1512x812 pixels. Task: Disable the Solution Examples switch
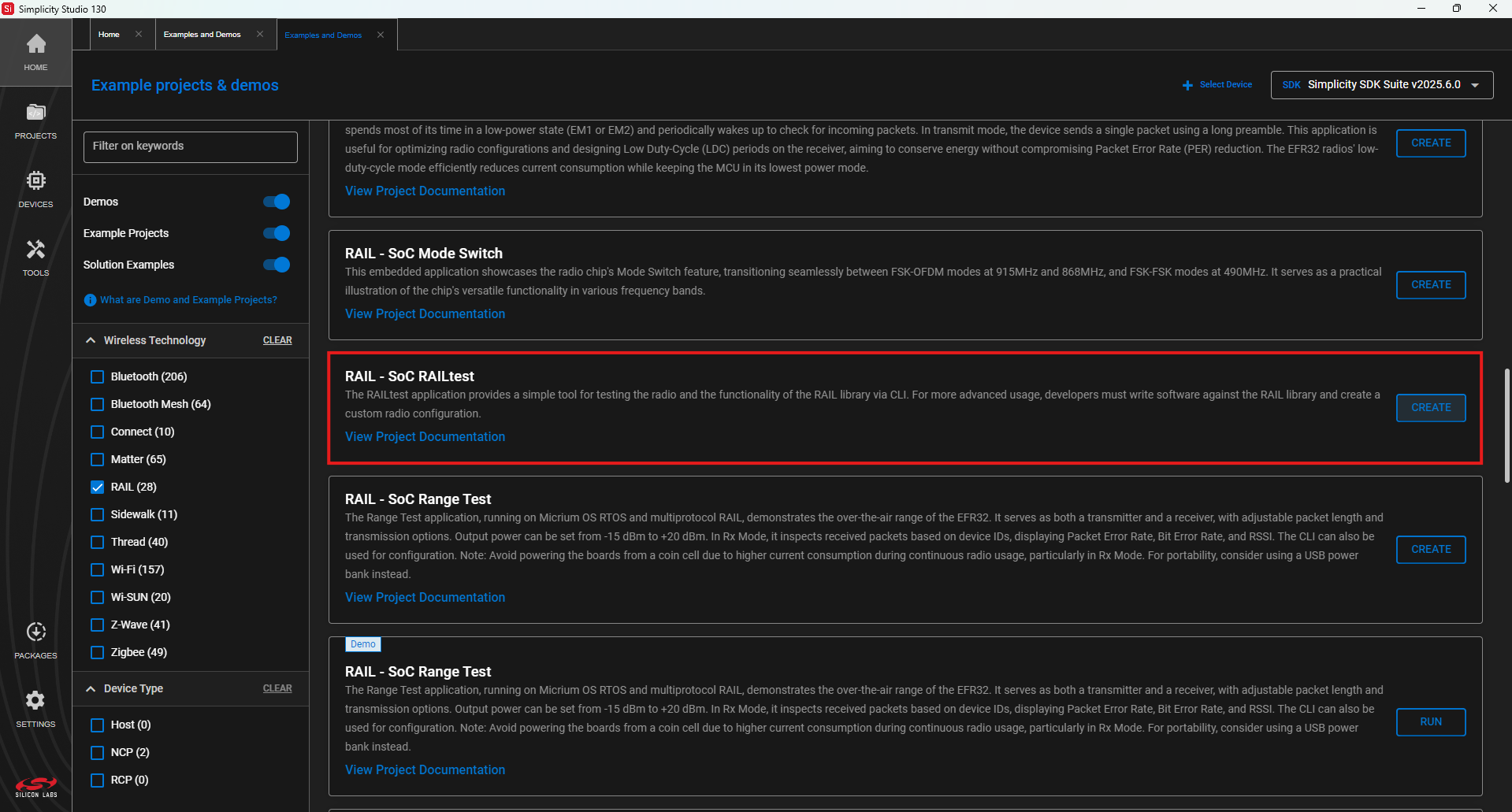point(277,265)
